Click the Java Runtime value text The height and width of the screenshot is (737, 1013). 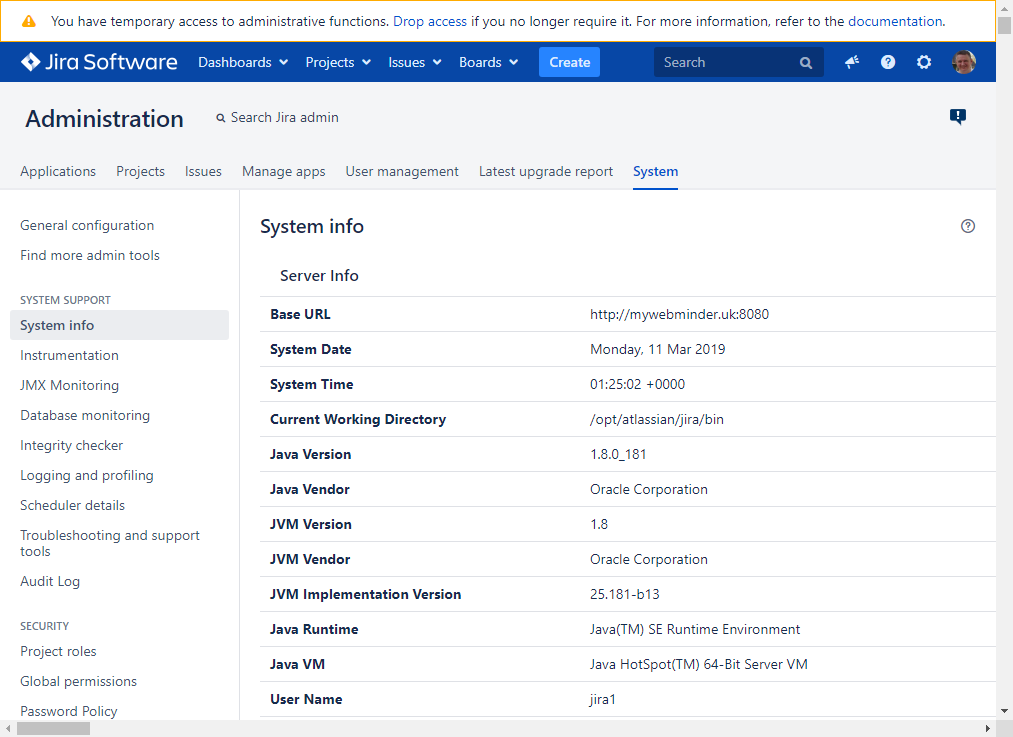coord(694,629)
